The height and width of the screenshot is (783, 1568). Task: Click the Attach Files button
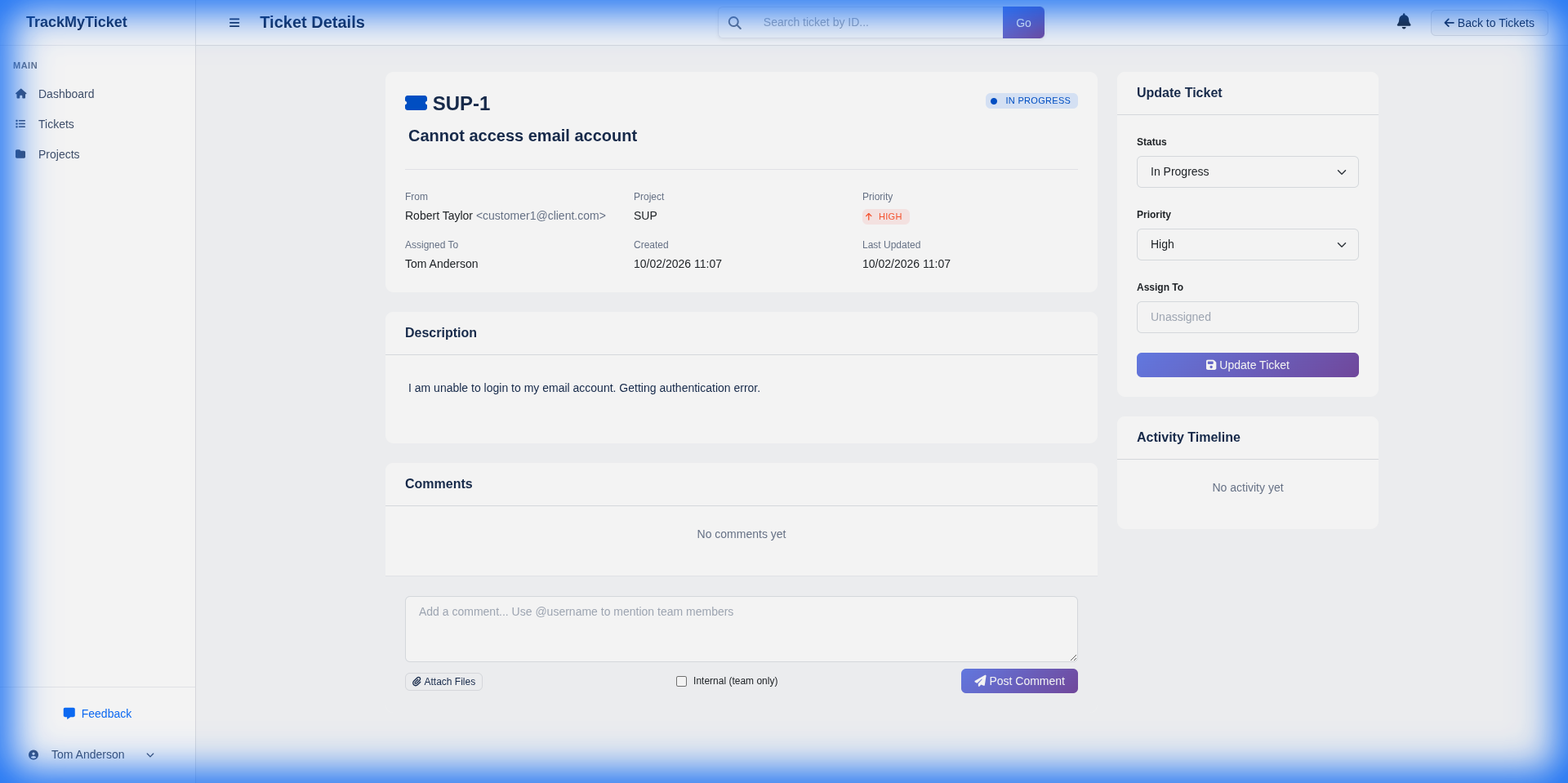point(443,682)
